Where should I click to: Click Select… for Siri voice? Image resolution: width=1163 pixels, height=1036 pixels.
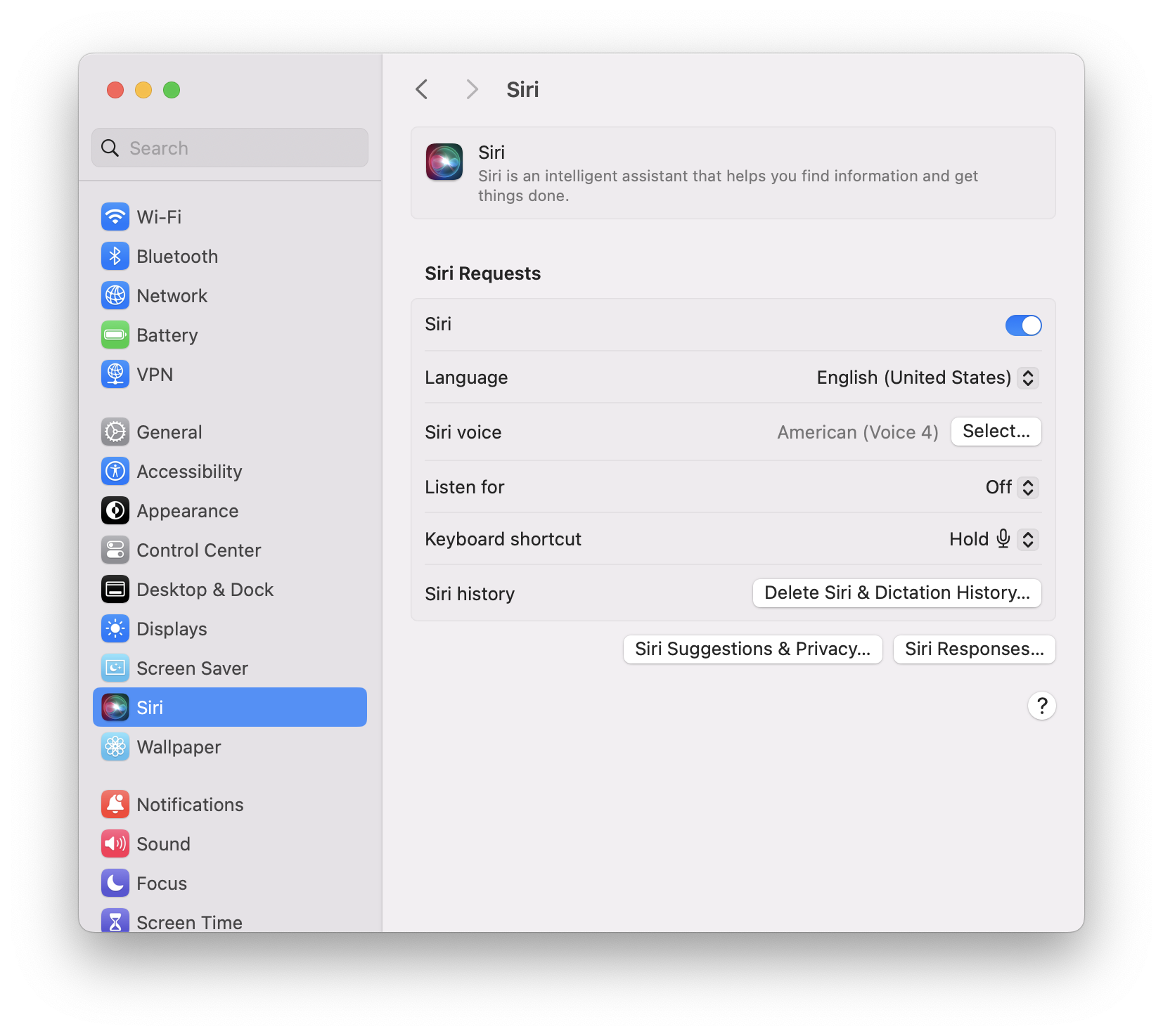point(996,432)
